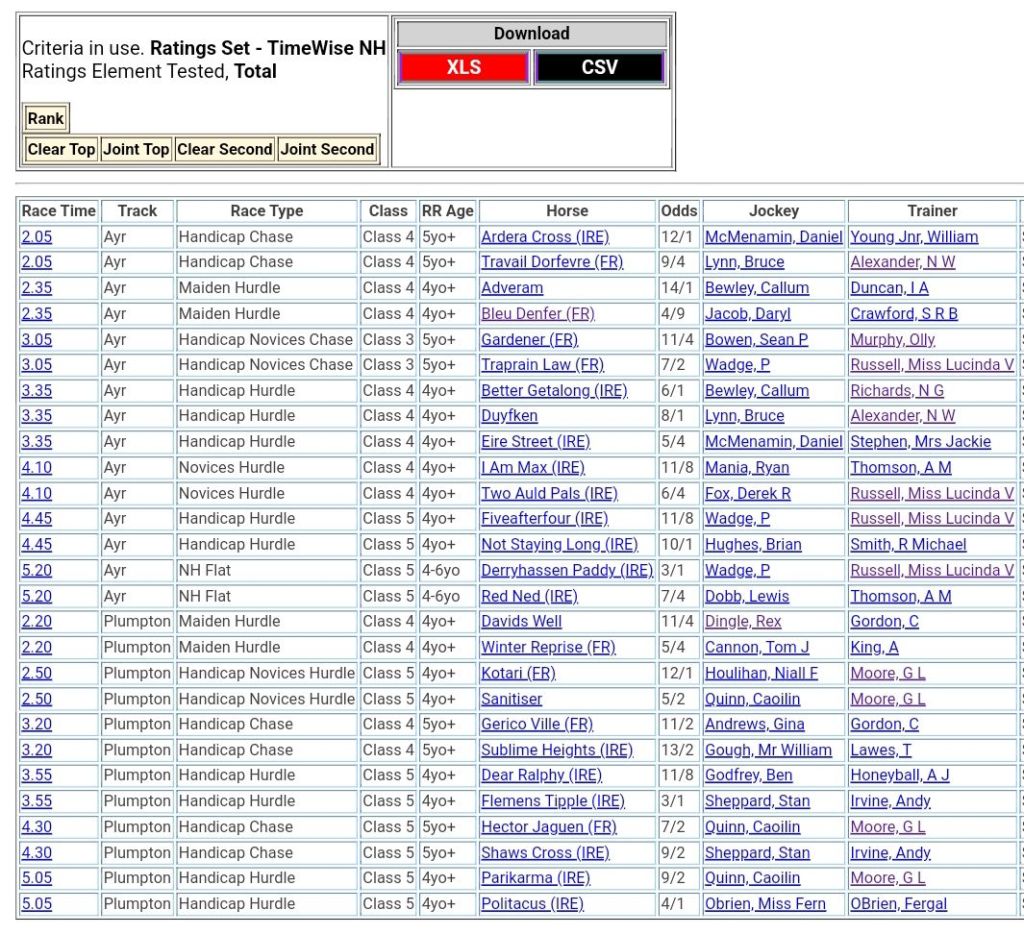Click horse link Davids Well
Screen dimensions: 1024x935
click(x=521, y=622)
